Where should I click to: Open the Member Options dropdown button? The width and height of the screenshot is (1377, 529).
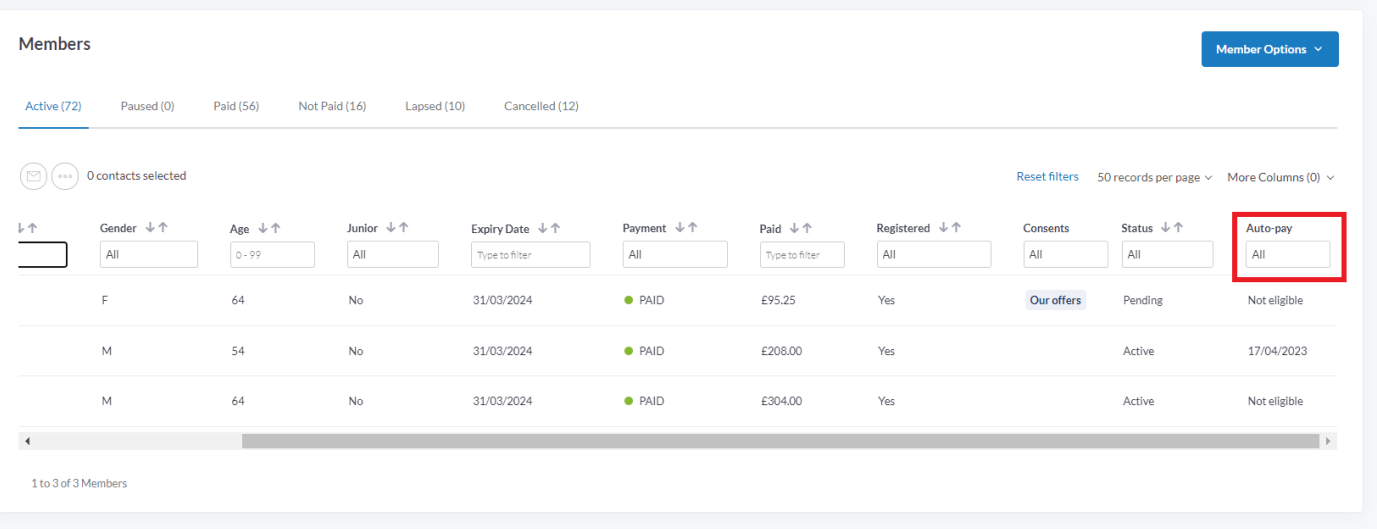(1270, 49)
